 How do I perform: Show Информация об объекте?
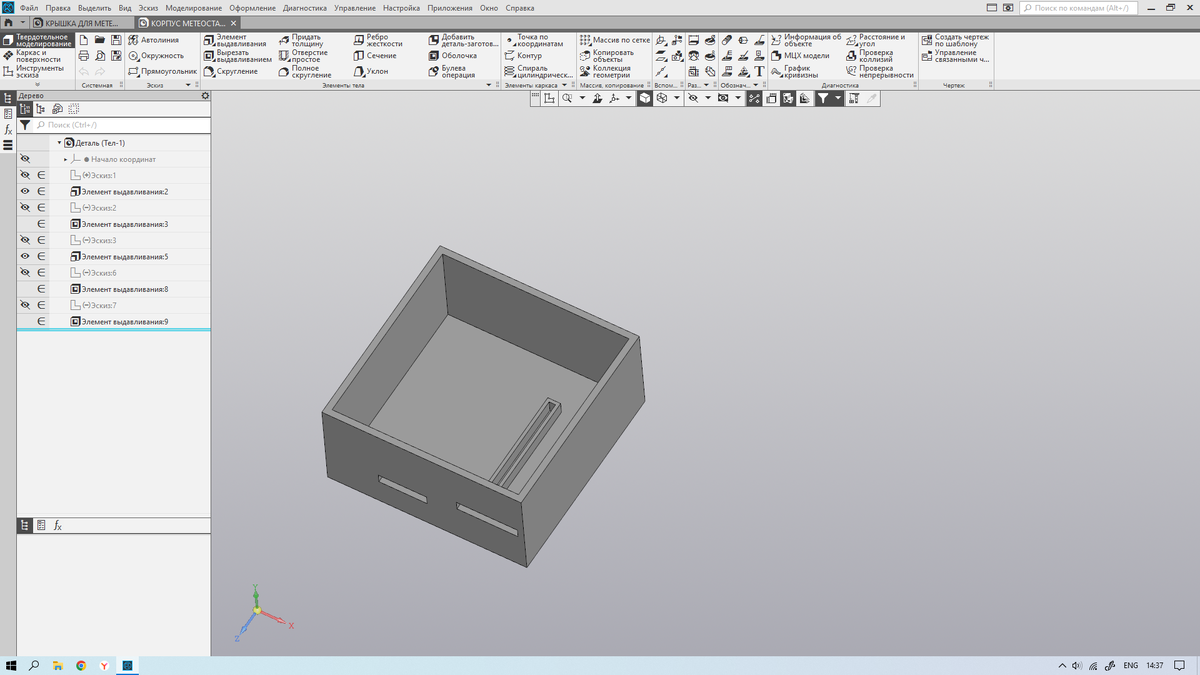point(805,40)
